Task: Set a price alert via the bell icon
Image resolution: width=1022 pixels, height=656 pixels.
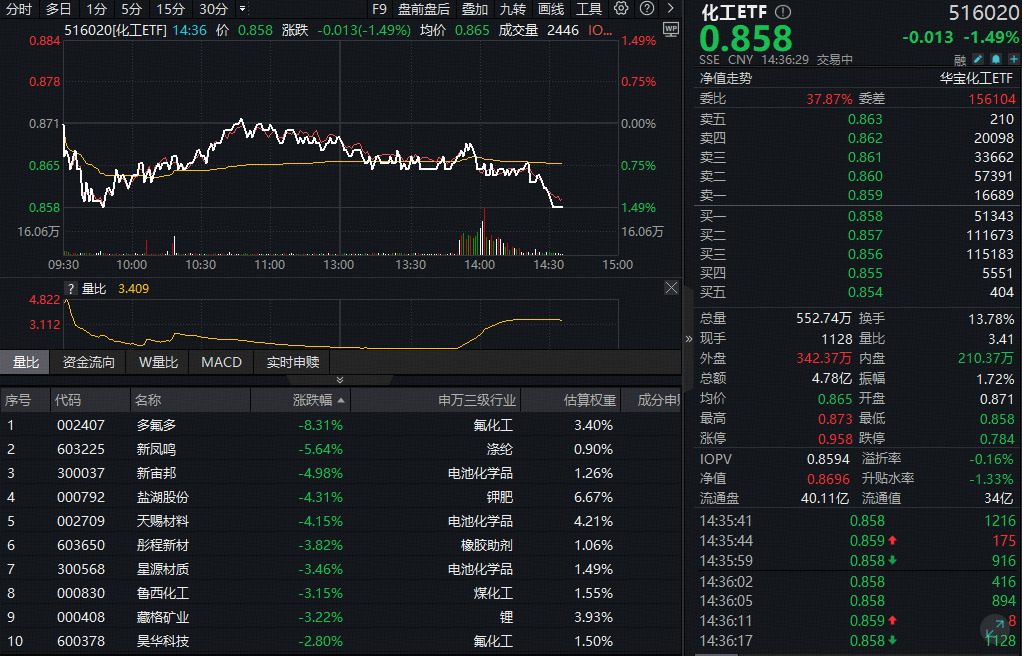Action: 996,59
